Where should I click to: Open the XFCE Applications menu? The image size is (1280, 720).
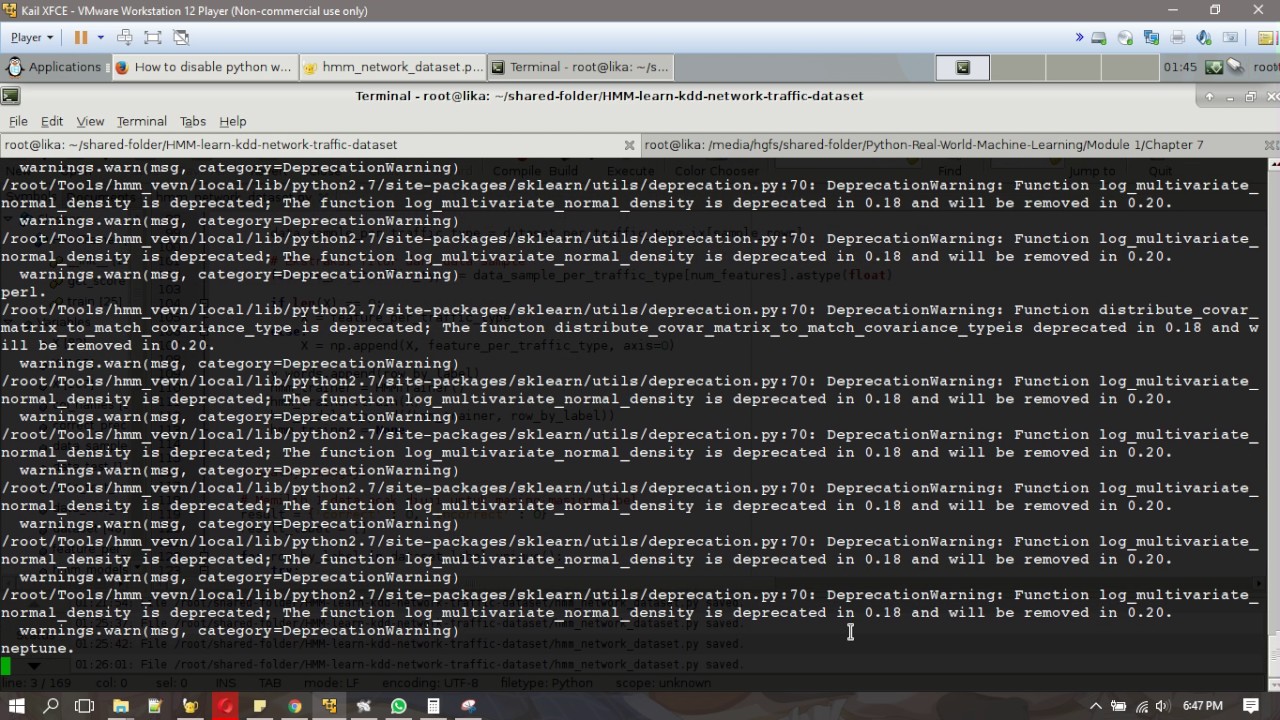(54, 67)
